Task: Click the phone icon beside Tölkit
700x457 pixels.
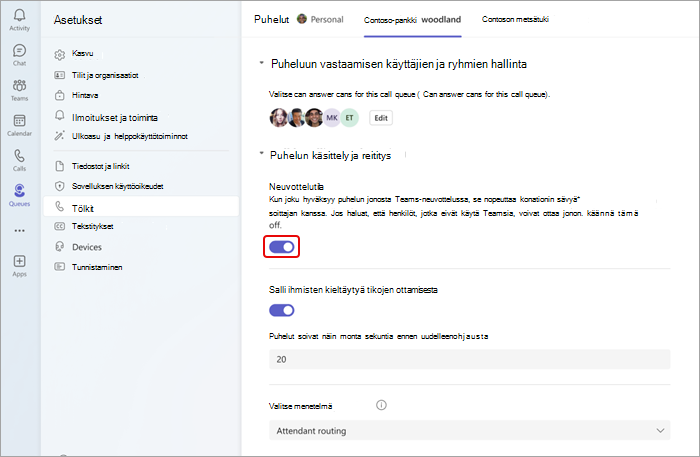Action: (59, 206)
